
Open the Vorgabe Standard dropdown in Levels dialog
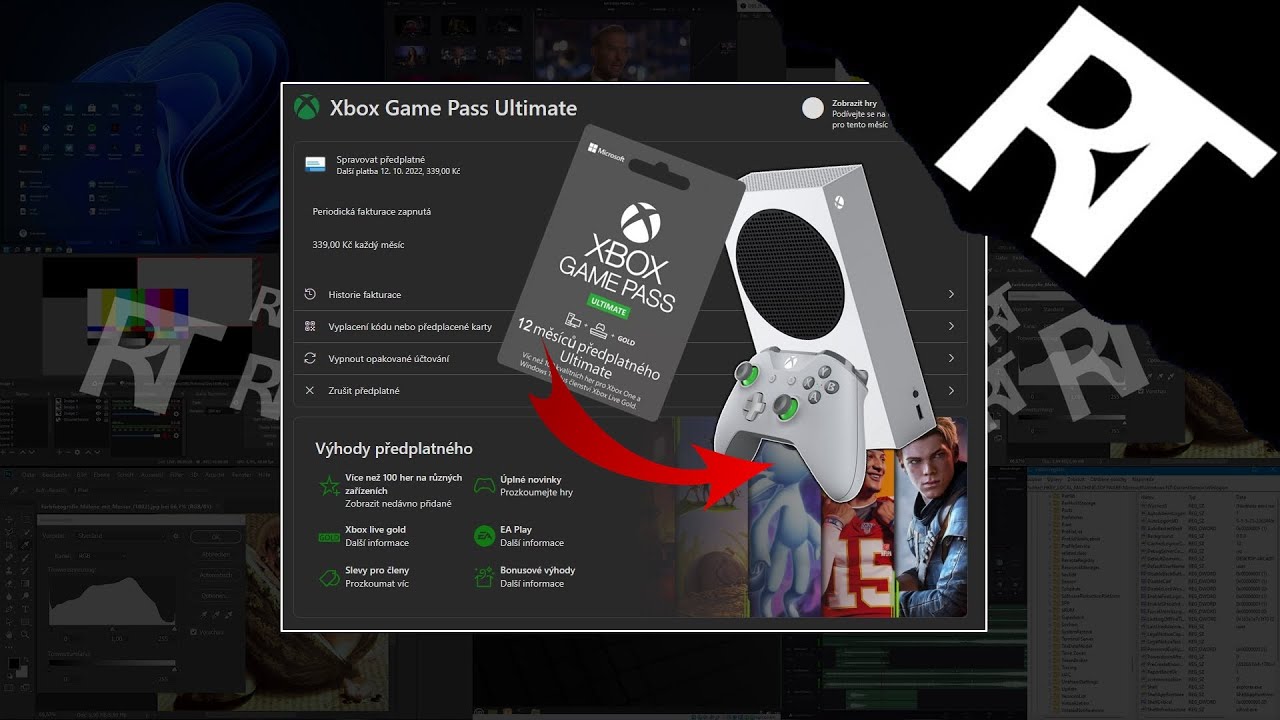121,536
